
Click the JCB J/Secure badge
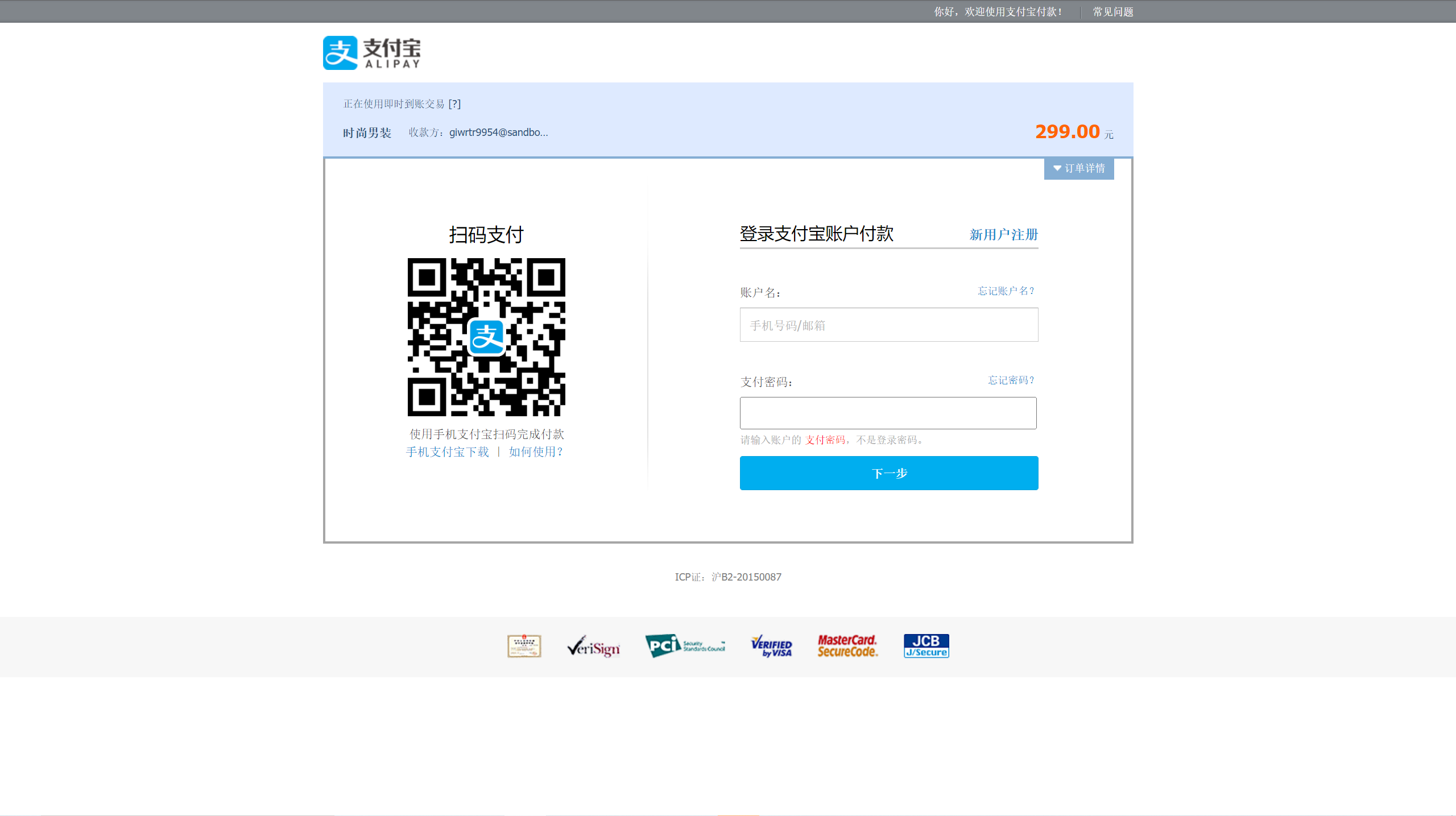[926, 646]
